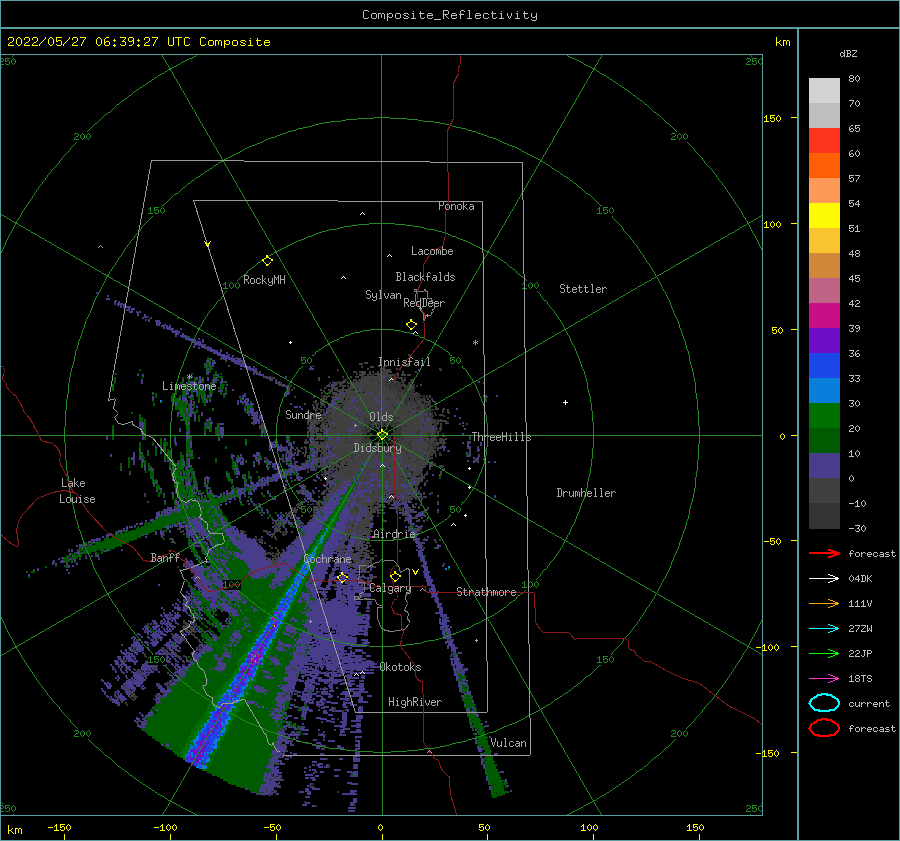Select green legend swatch between 30 and 20
This screenshot has width=900, height=841.
click(824, 415)
